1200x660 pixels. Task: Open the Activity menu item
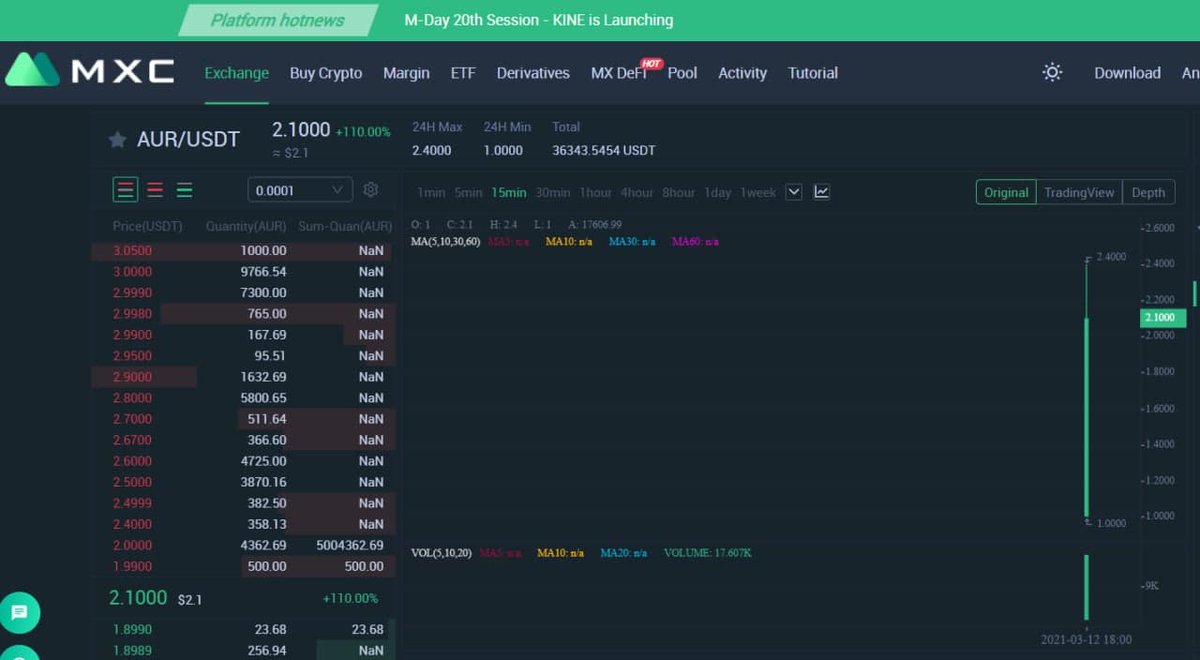[742, 73]
